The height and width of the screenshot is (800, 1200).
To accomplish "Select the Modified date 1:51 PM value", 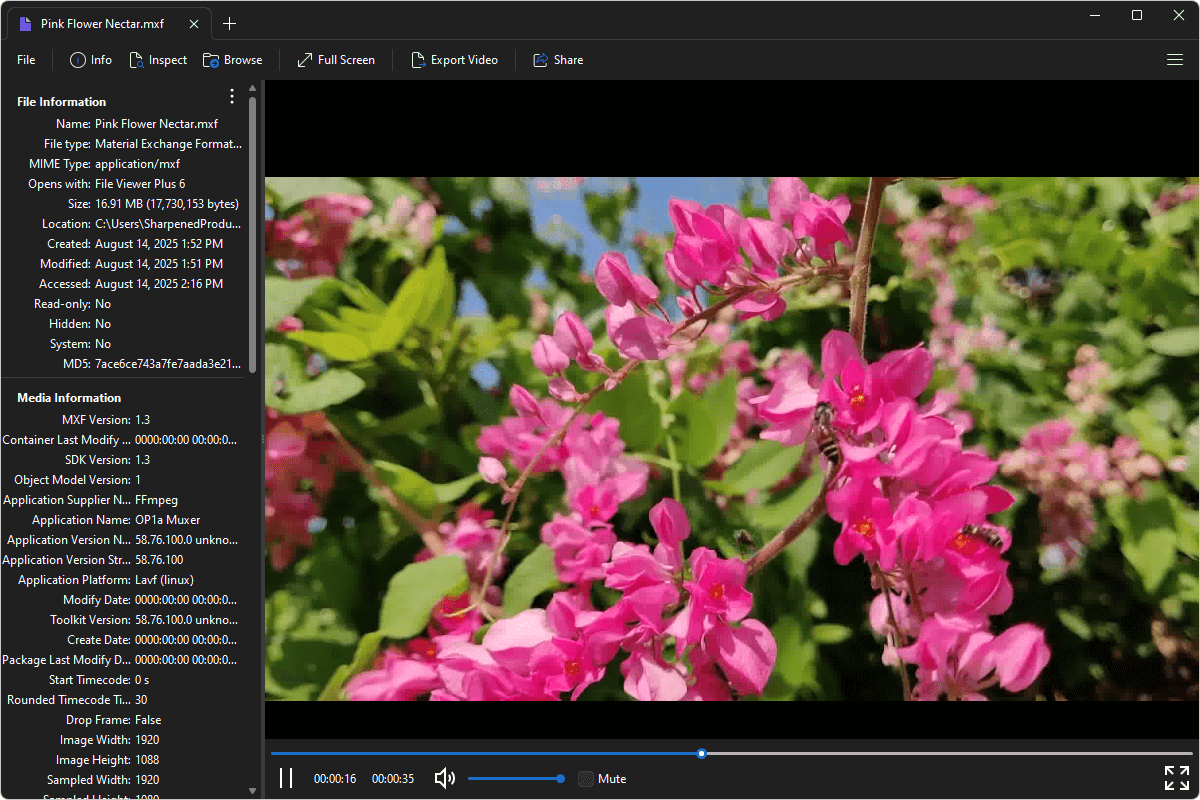I will [x=159, y=264].
